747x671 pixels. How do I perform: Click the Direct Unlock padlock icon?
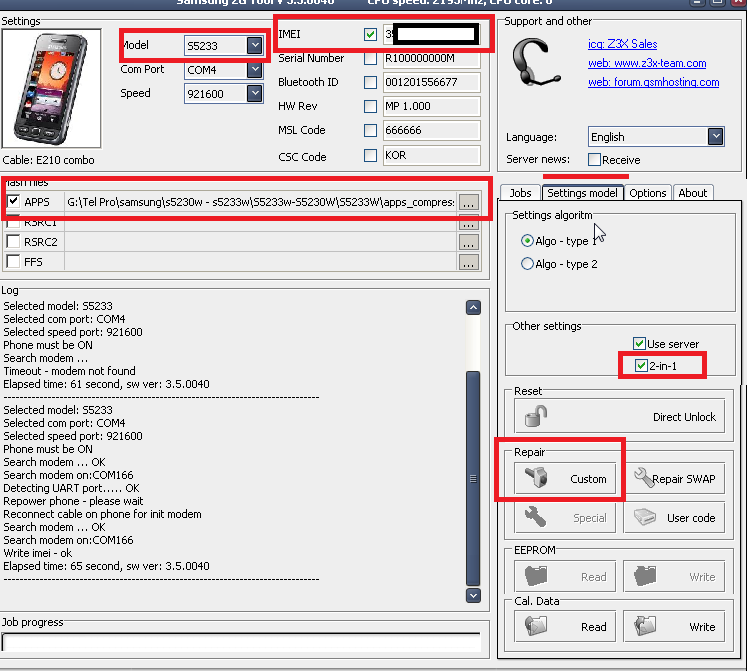535,416
